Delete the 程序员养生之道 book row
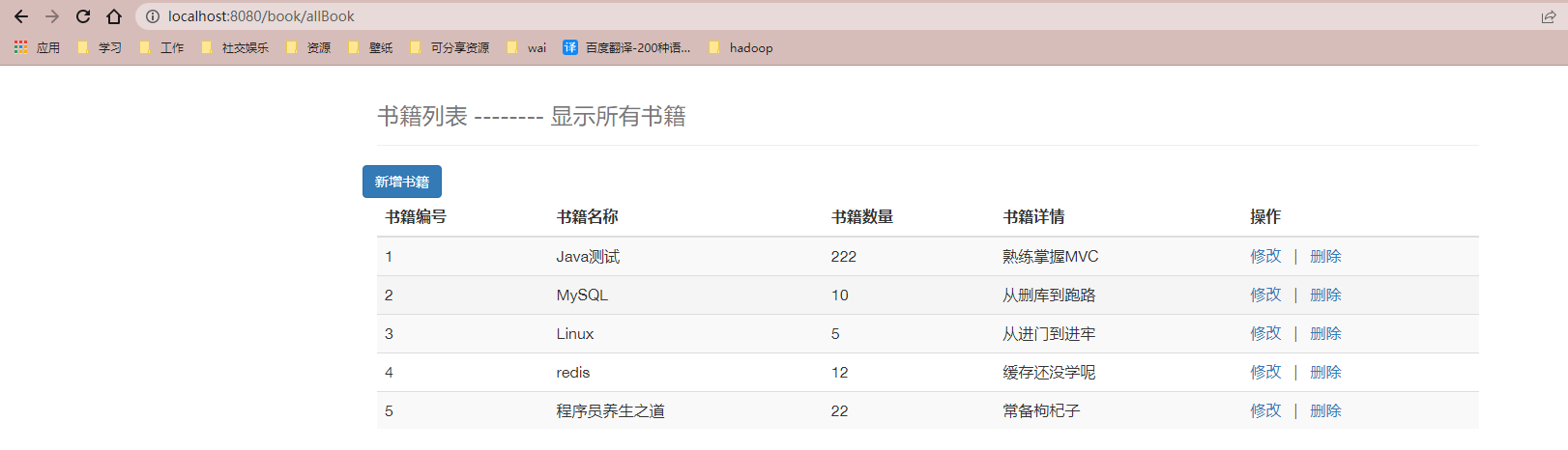This screenshot has width=1568, height=450. 1325,410
